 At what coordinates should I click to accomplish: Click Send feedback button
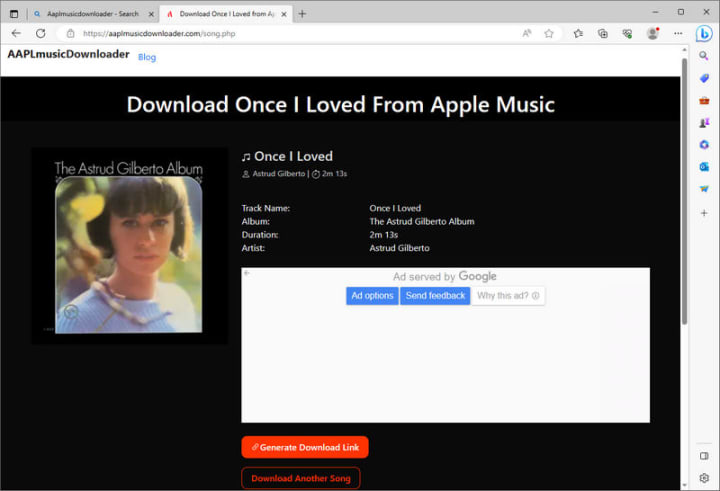pyautogui.click(x=435, y=295)
